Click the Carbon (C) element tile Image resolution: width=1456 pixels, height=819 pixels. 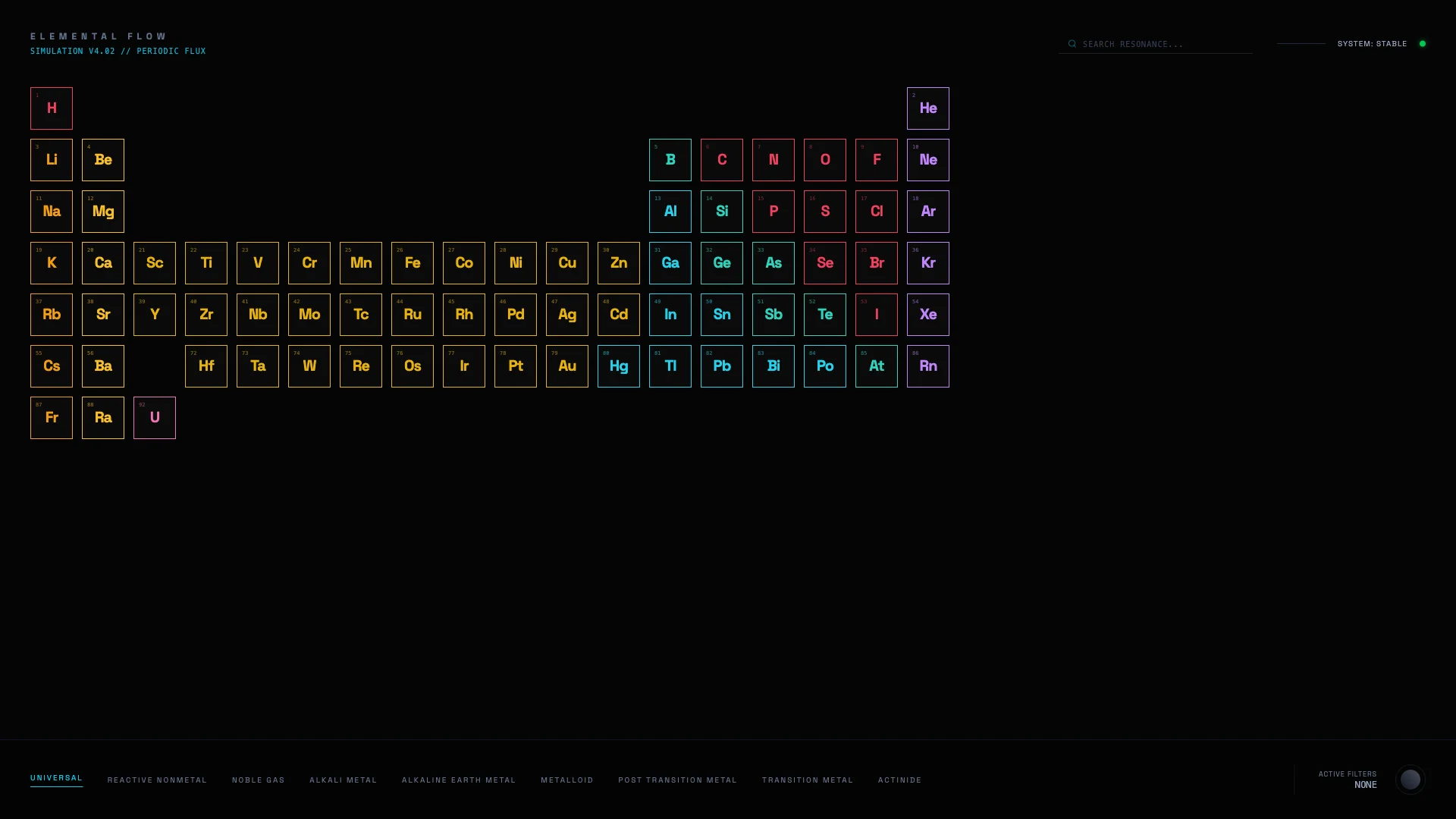(x=722, y=160)
